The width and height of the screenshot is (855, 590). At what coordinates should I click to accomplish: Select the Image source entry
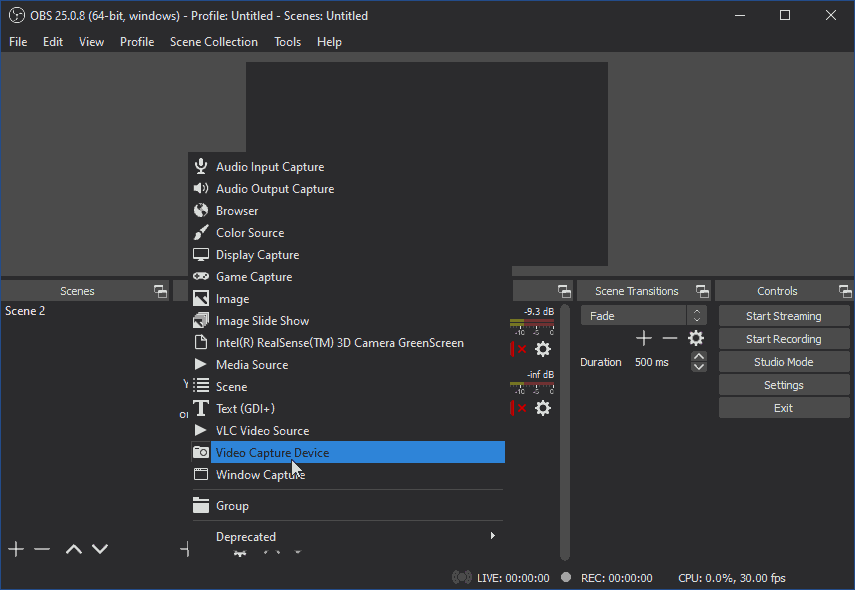[x=348, y=299]
